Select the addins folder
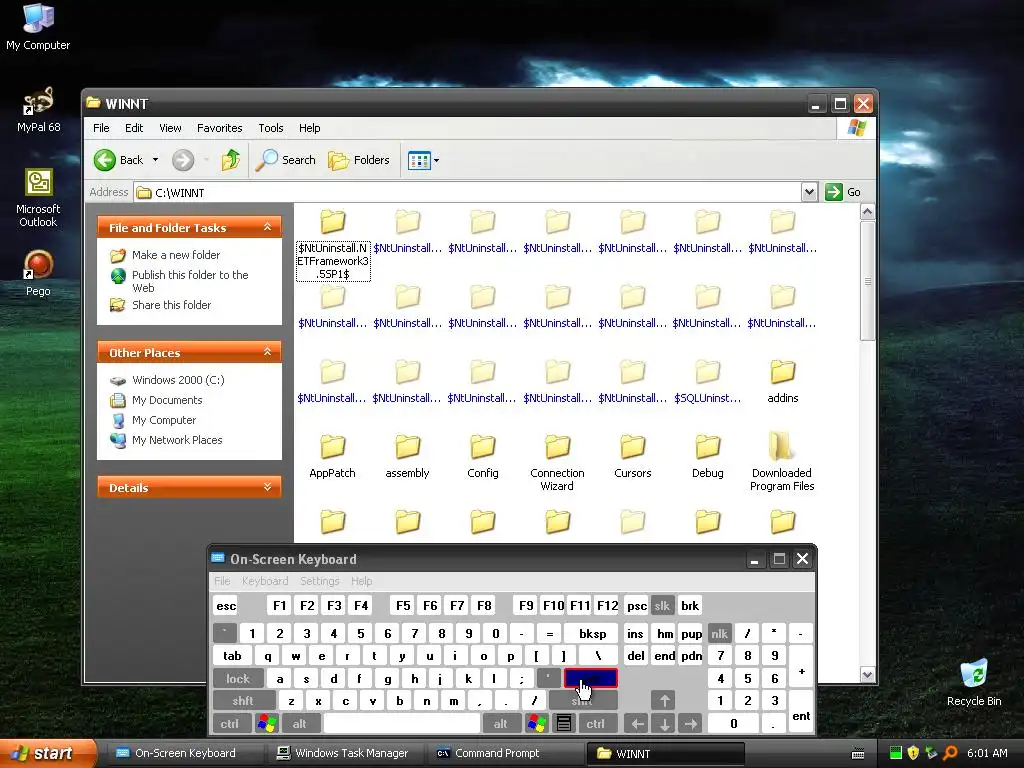 (782, 382)
